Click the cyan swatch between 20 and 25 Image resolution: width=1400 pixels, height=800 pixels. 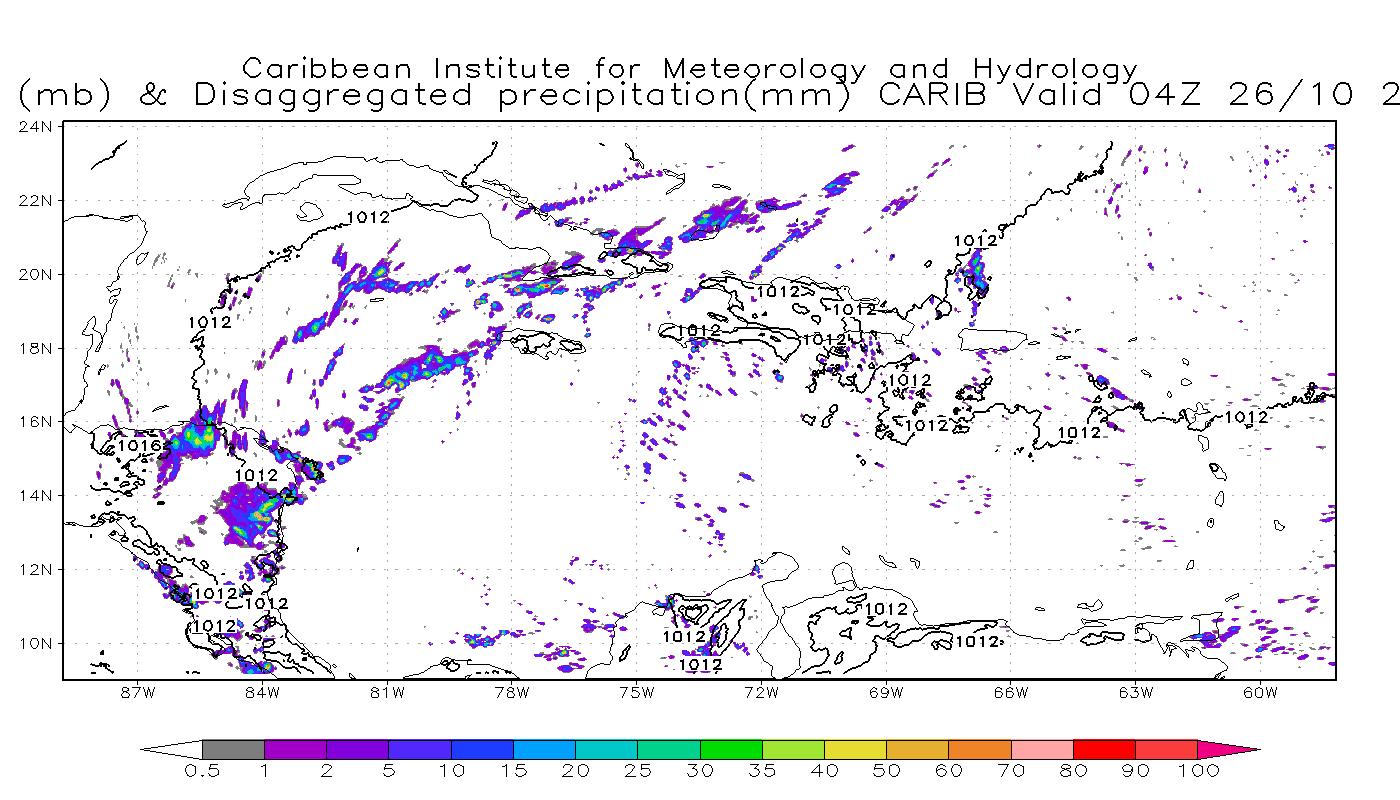point(606,749)
